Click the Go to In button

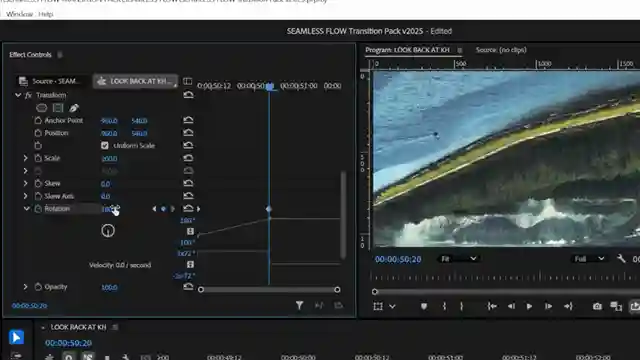tap(492, 306)
